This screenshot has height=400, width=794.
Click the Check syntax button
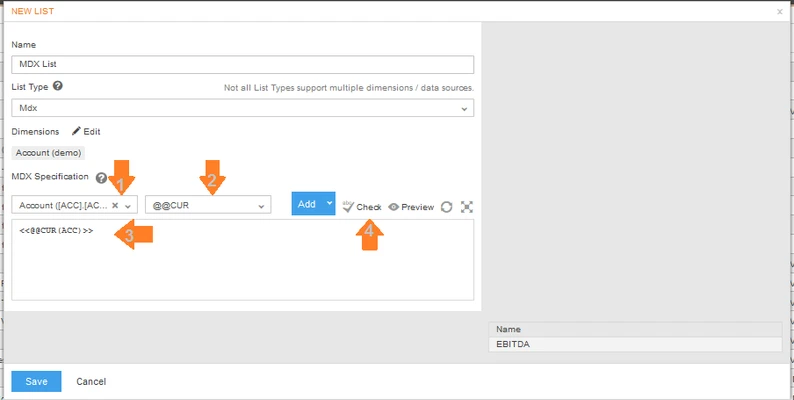tap(362, 207)
